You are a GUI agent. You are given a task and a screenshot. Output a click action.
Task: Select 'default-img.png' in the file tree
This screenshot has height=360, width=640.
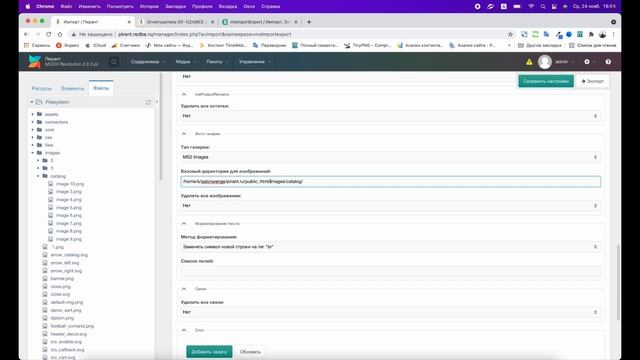tap(67, 302)
